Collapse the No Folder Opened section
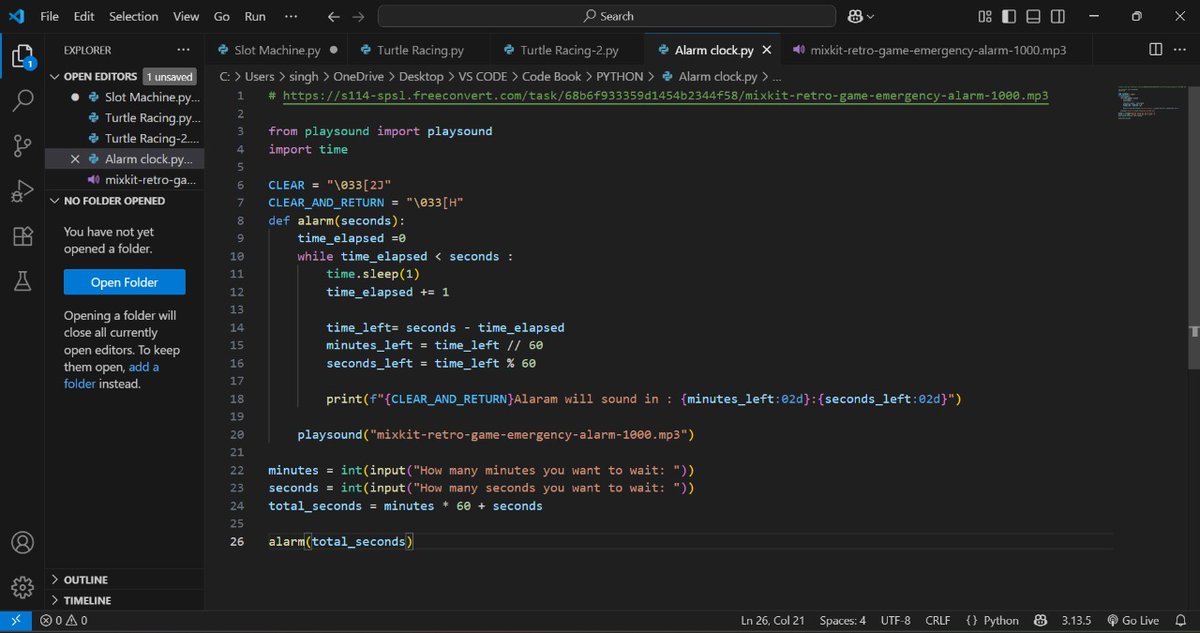This screenshot has width=1200, height=633. coord(55,201)
